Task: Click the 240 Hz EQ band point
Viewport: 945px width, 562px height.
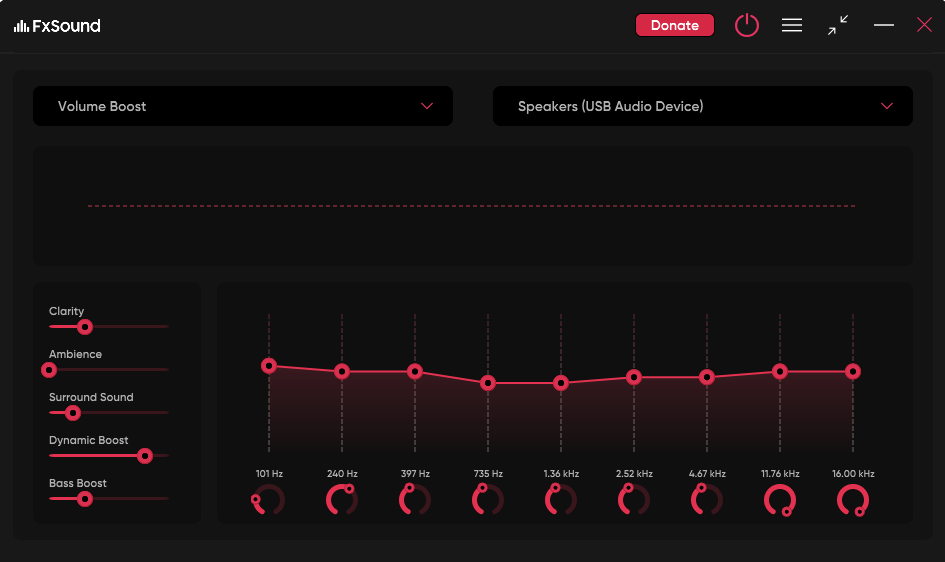Action: 342,372
